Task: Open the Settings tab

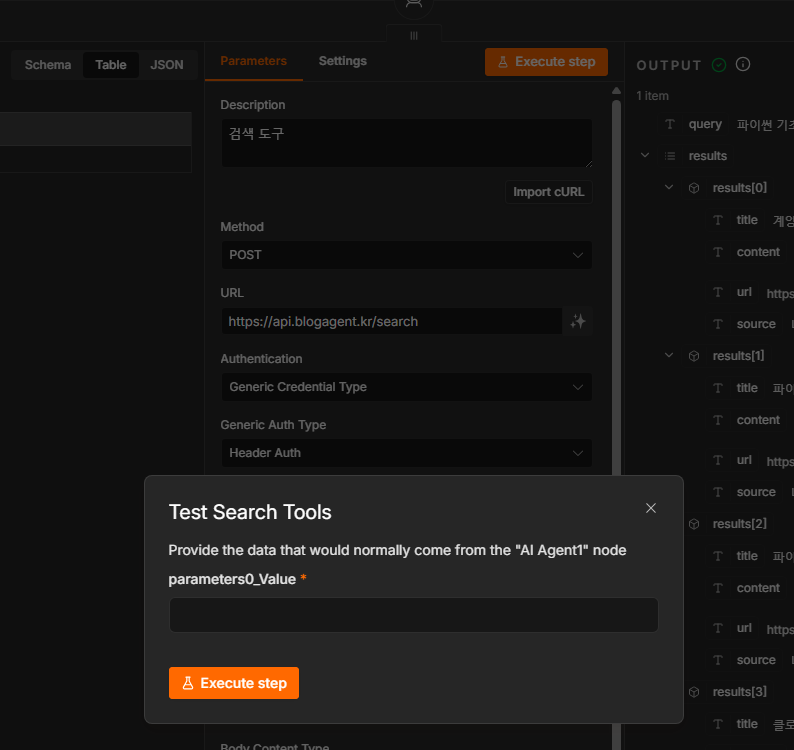Action: pos(343,61)
